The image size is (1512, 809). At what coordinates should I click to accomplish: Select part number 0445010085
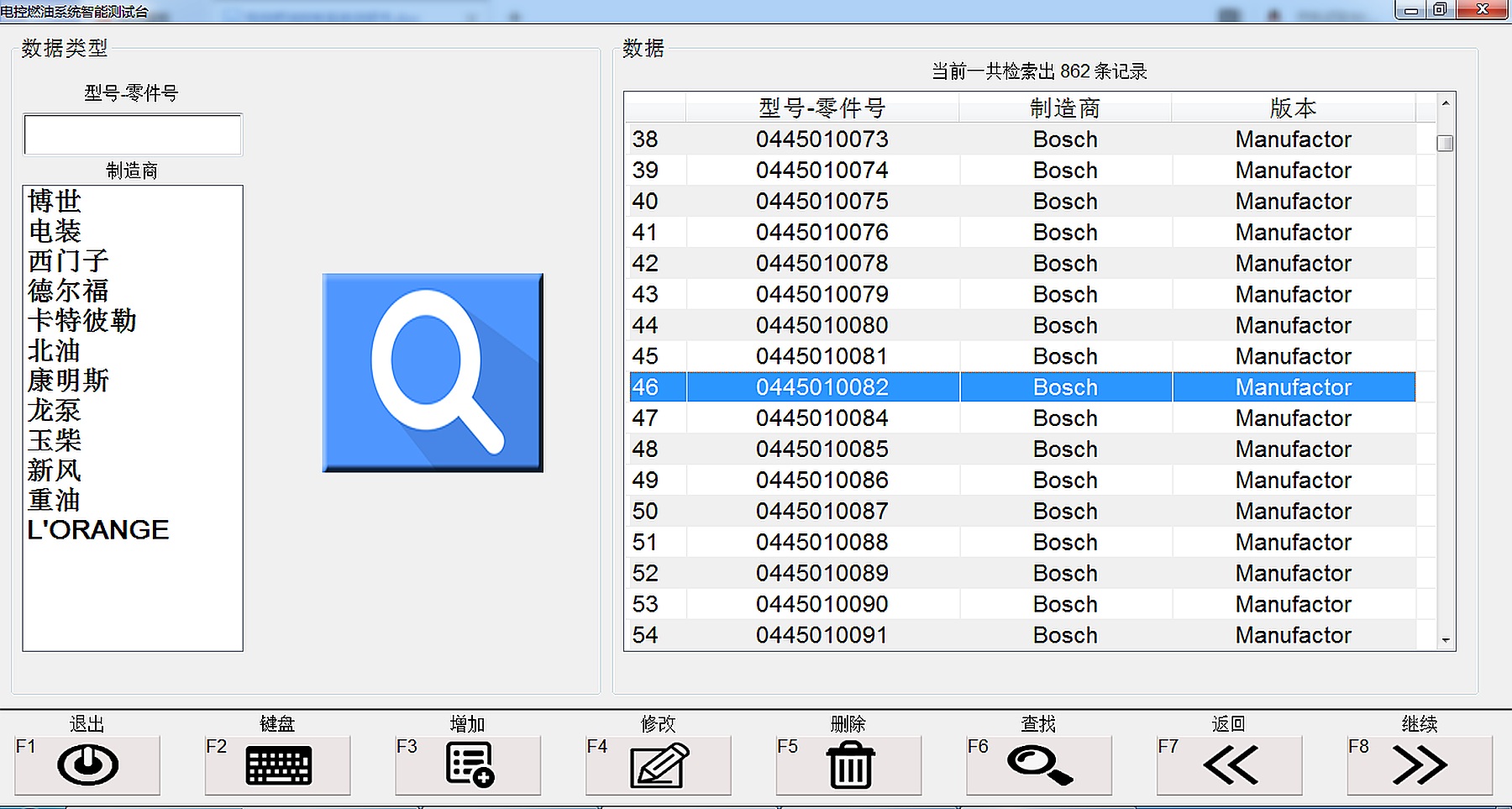[x=822, y=449]
